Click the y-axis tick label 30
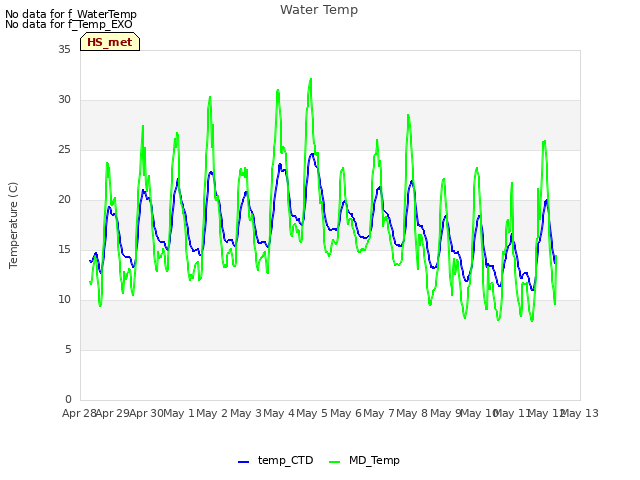The image size is (640, 480). tap(64, 100)
